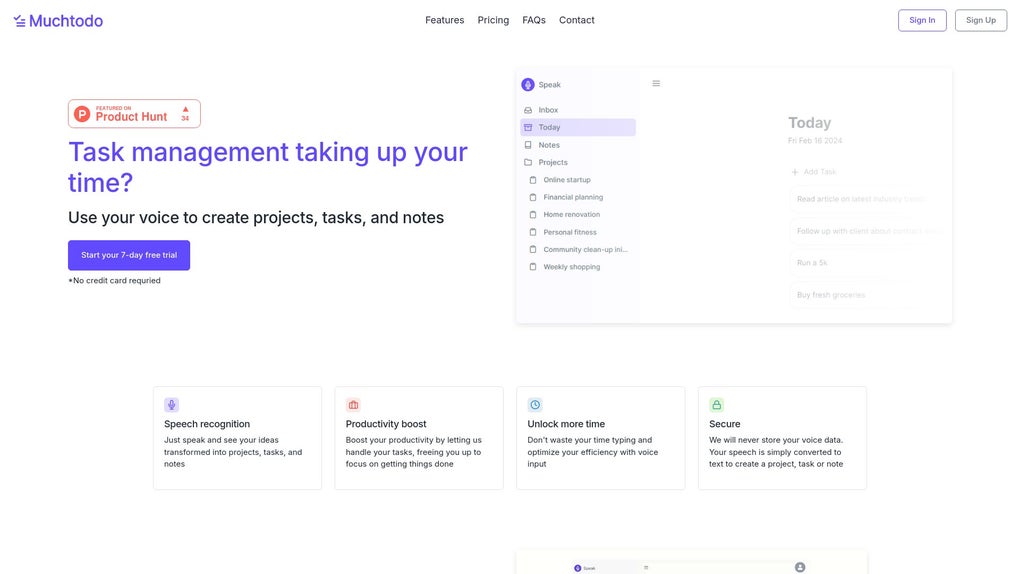Click the Speak microphone icon
This screenshot has width=1020, height=574.
point(528,85)
